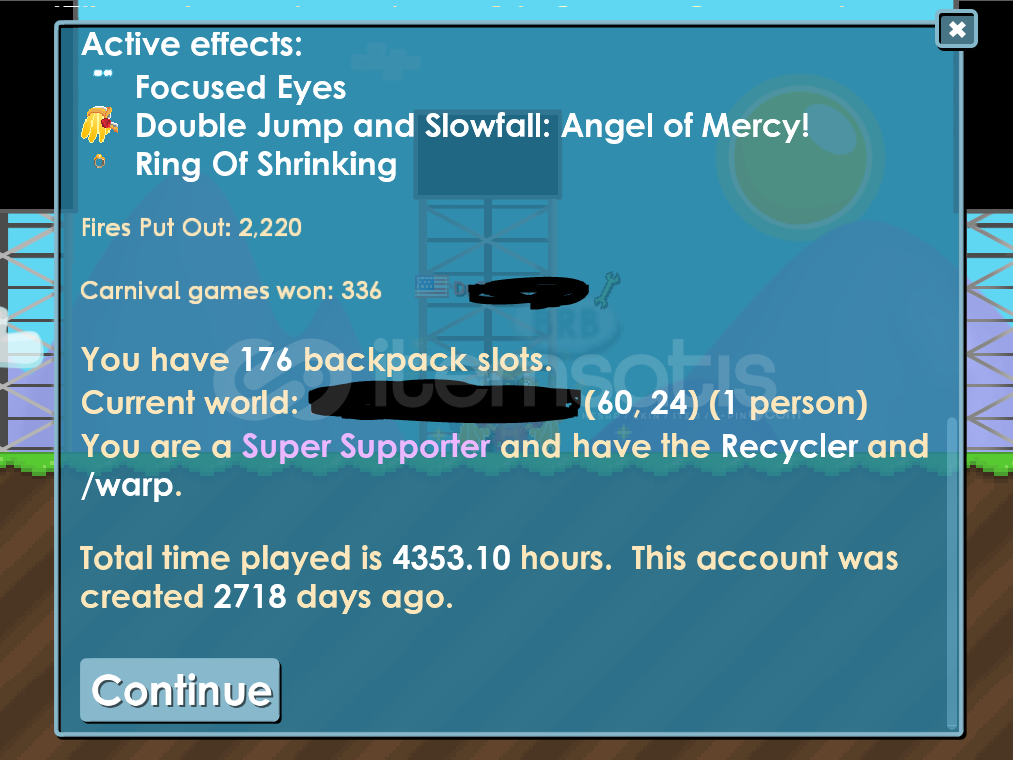Select the Focused Eyes effect icon

(x=102, y=74)
